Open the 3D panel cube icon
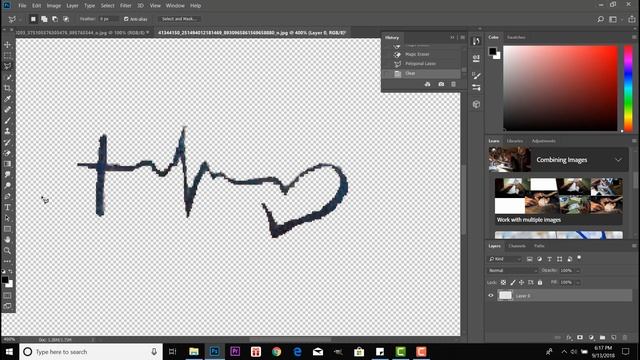 476,104
